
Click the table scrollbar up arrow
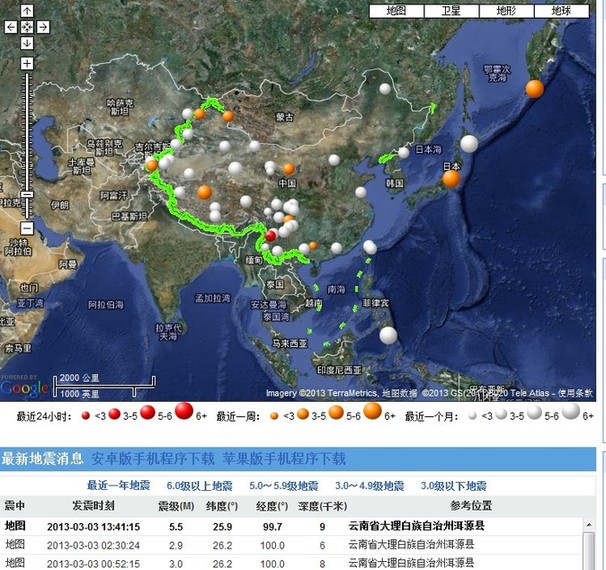[589, 525]
